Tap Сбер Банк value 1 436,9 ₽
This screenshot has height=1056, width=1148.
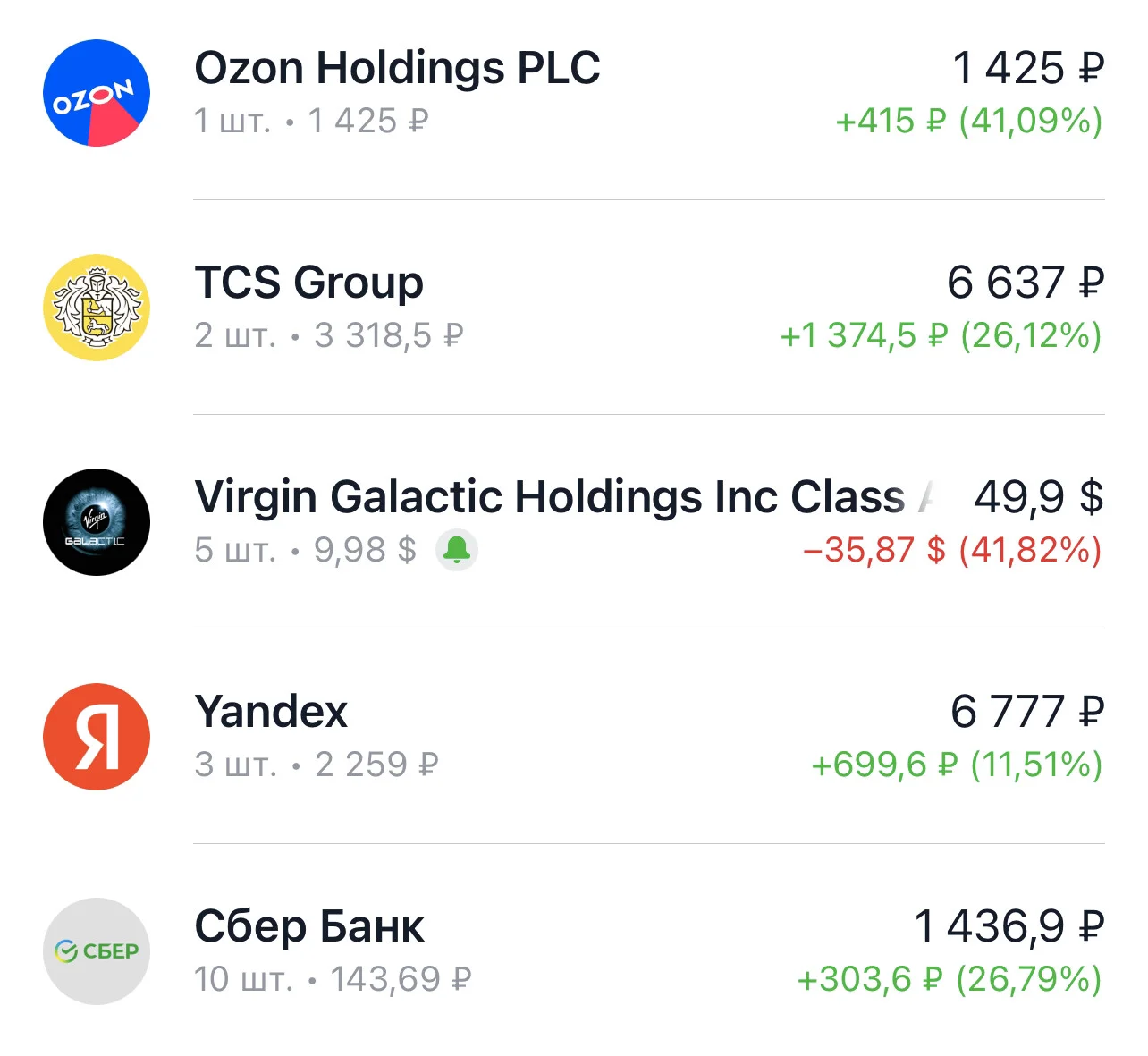tap(1009, 926)
